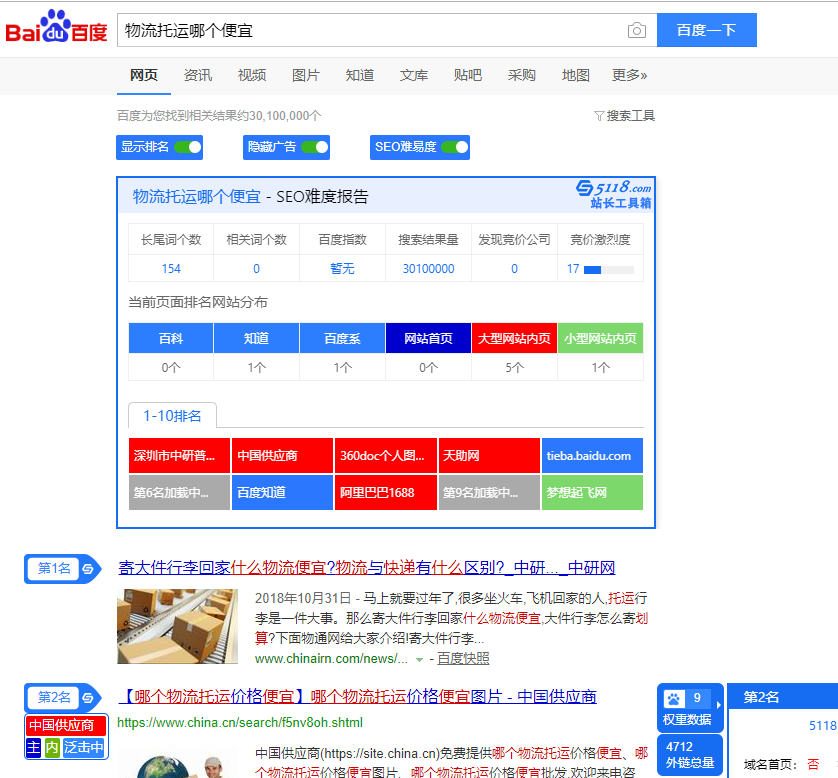Viewport: 838px width, 778px height.
Task: Click the 154 长尾词个数 value
Action: pos(171,269)
